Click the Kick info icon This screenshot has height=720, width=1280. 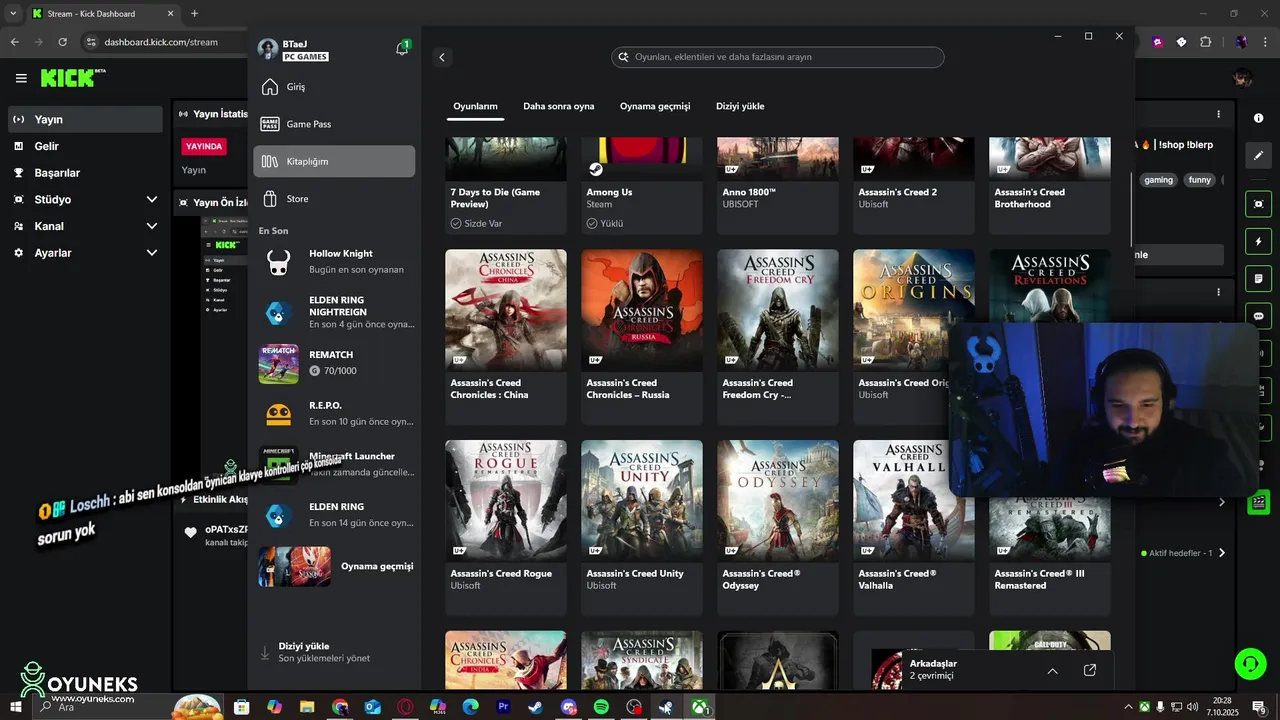click(1258, 118)
